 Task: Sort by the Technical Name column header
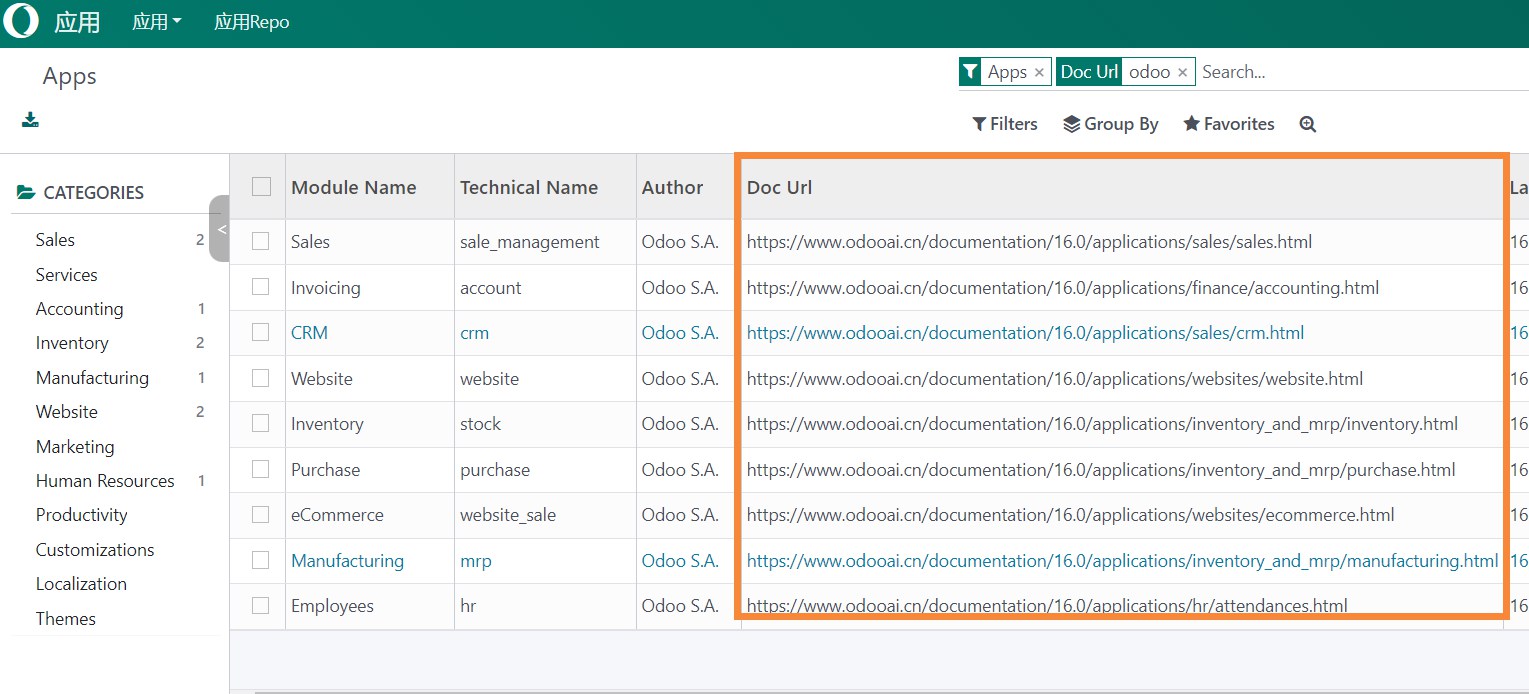529,188
